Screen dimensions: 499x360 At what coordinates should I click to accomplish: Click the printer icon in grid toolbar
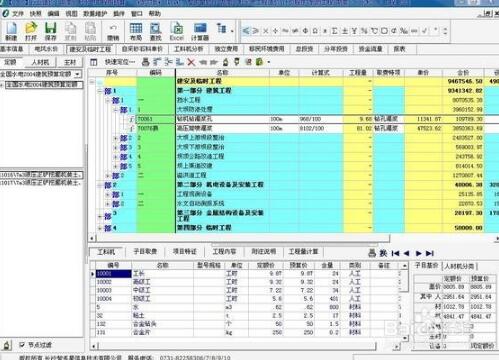(x=146, y=62)
